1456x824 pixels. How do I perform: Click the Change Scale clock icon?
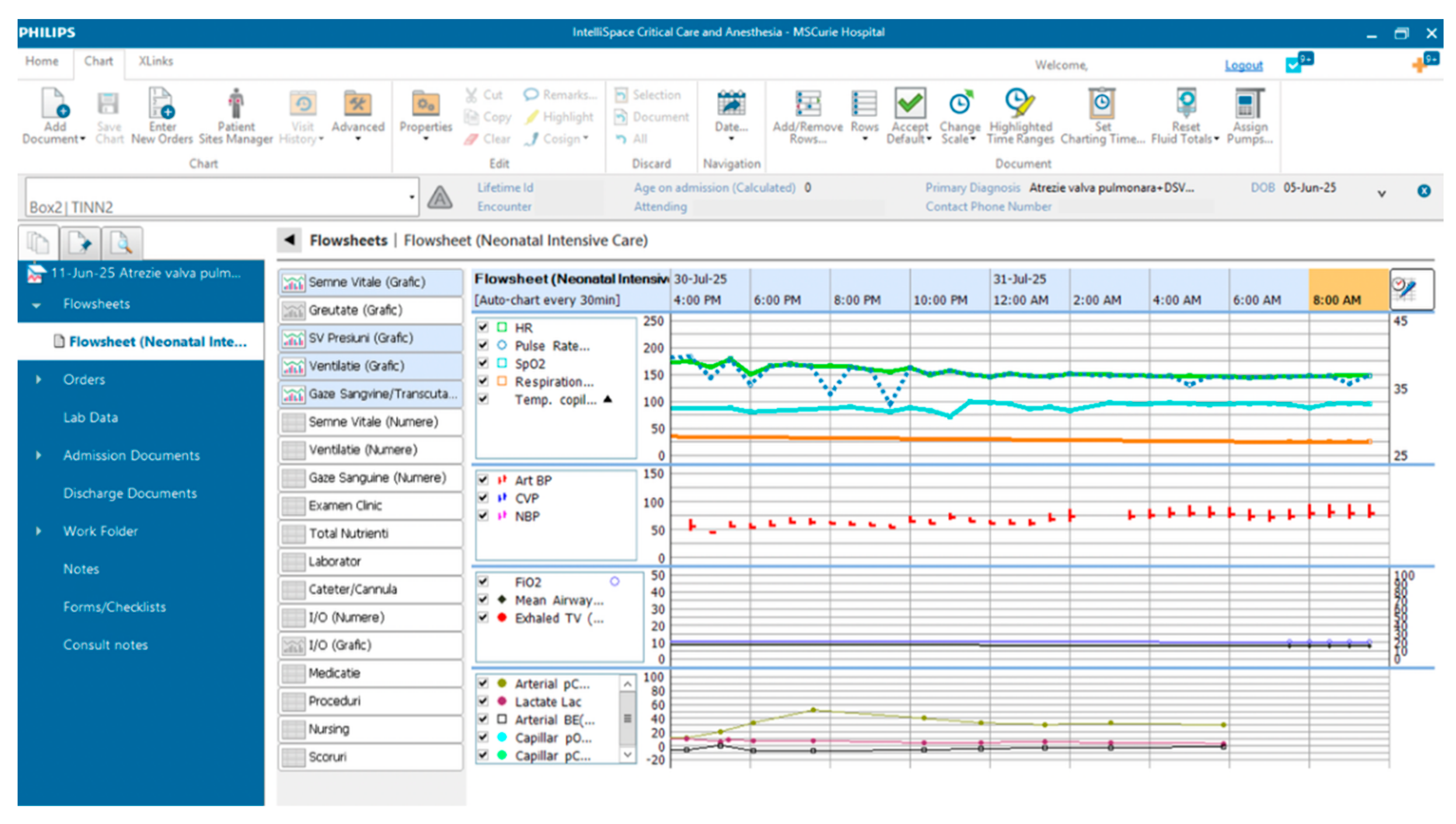[x=960, y=104]
